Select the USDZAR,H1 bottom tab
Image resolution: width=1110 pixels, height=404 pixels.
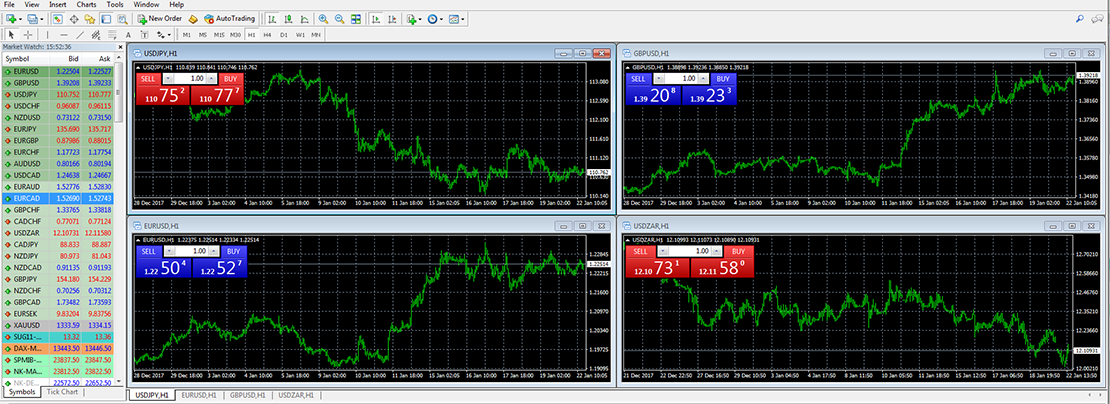[296, 395]
